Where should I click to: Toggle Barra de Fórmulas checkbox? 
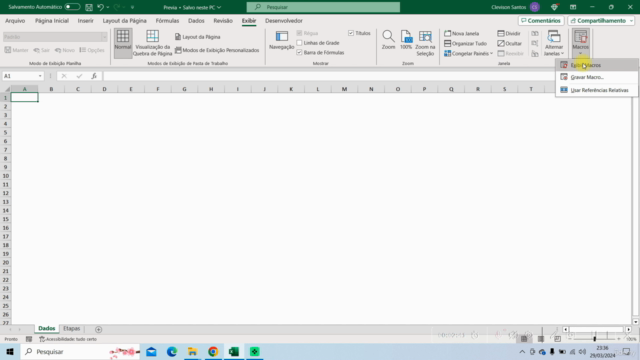point(299,53)
